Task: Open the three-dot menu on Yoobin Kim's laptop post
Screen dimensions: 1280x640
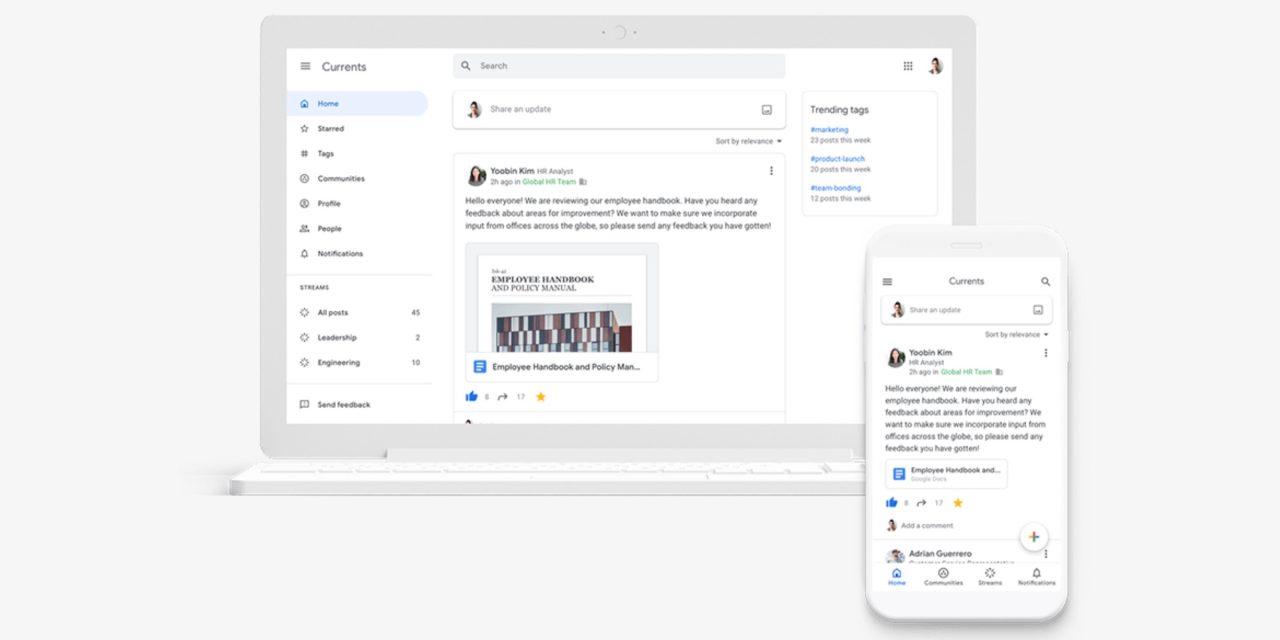Action: [771, 171]
